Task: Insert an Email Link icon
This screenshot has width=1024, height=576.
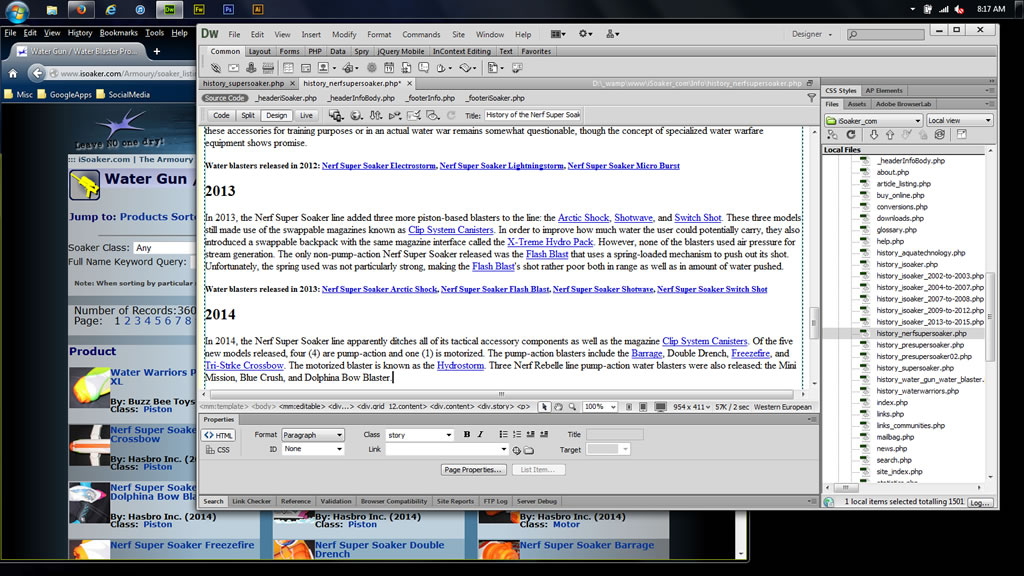Action: click(233, 68)
